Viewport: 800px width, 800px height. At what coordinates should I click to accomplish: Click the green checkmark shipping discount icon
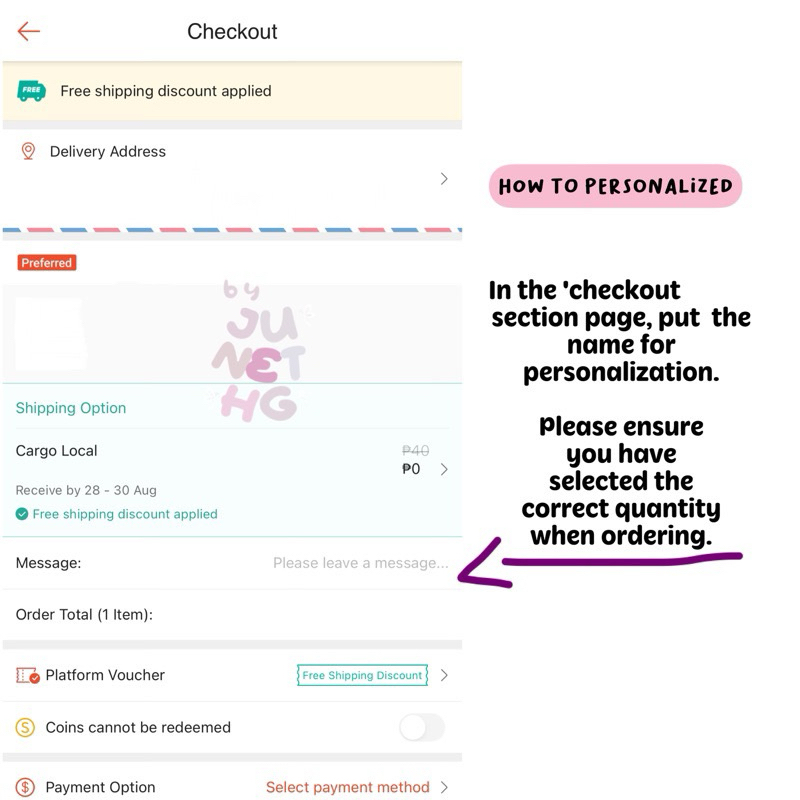[22, 514]
